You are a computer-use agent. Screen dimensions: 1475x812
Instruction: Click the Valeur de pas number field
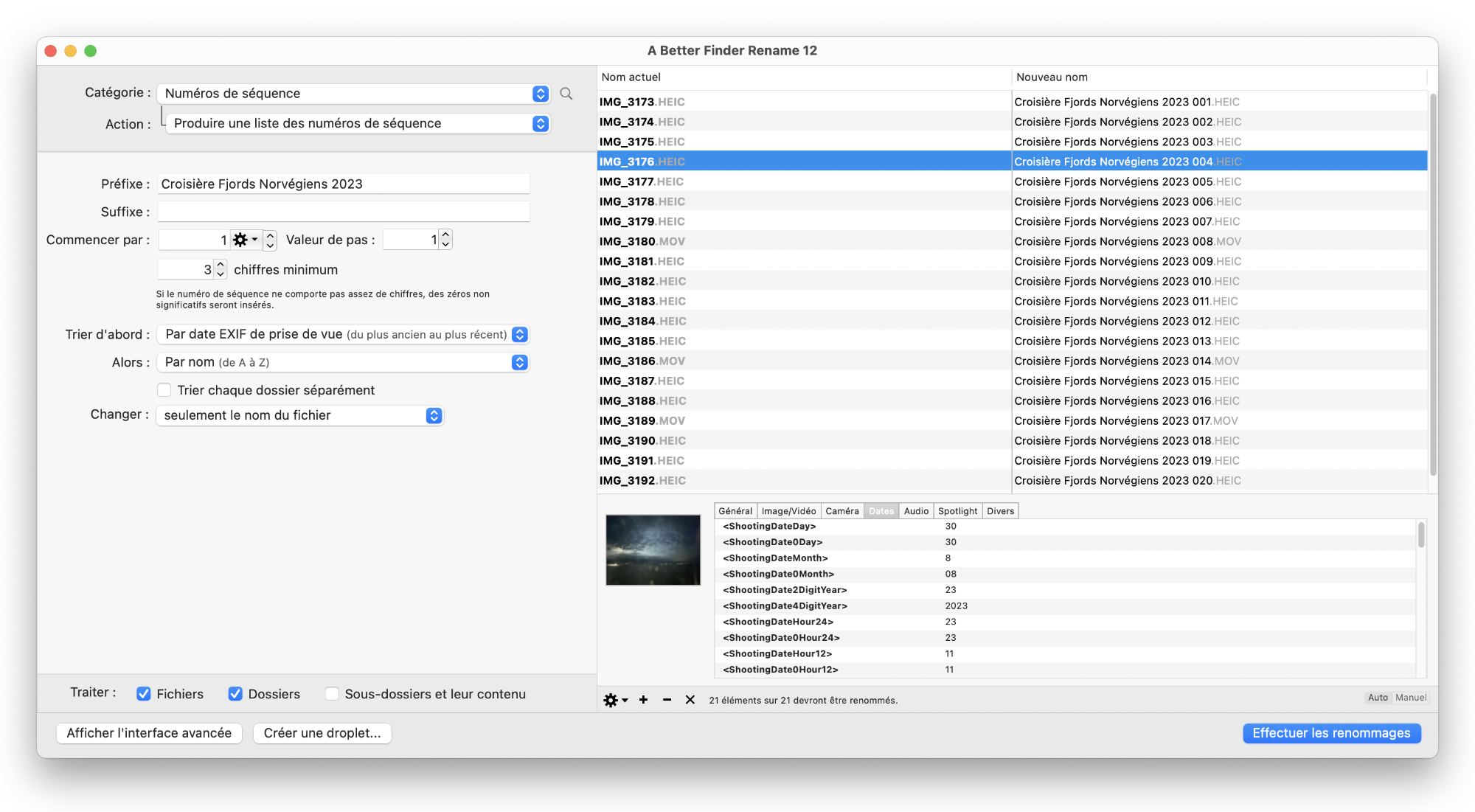(x=411, y=240)
